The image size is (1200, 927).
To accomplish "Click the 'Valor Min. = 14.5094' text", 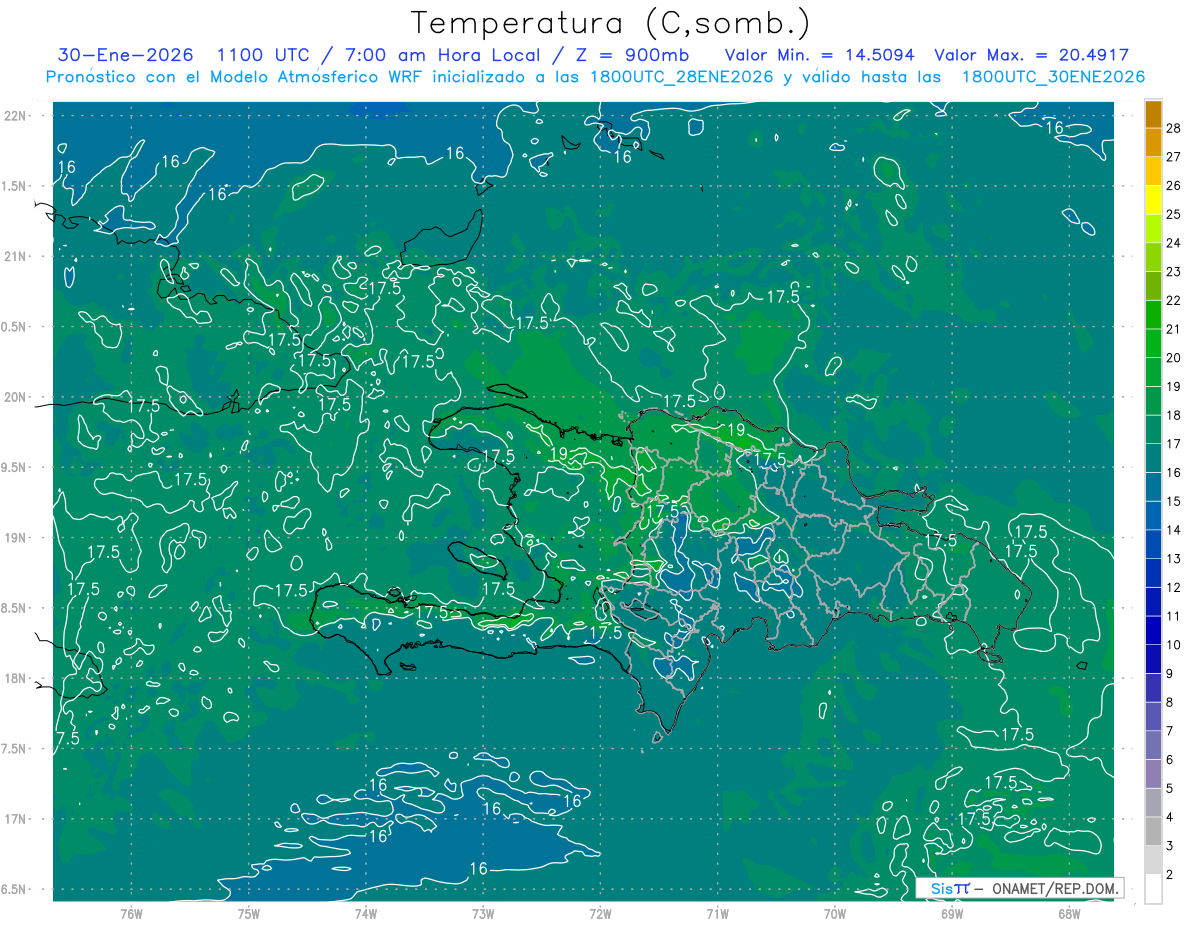I will pos(820,55).
